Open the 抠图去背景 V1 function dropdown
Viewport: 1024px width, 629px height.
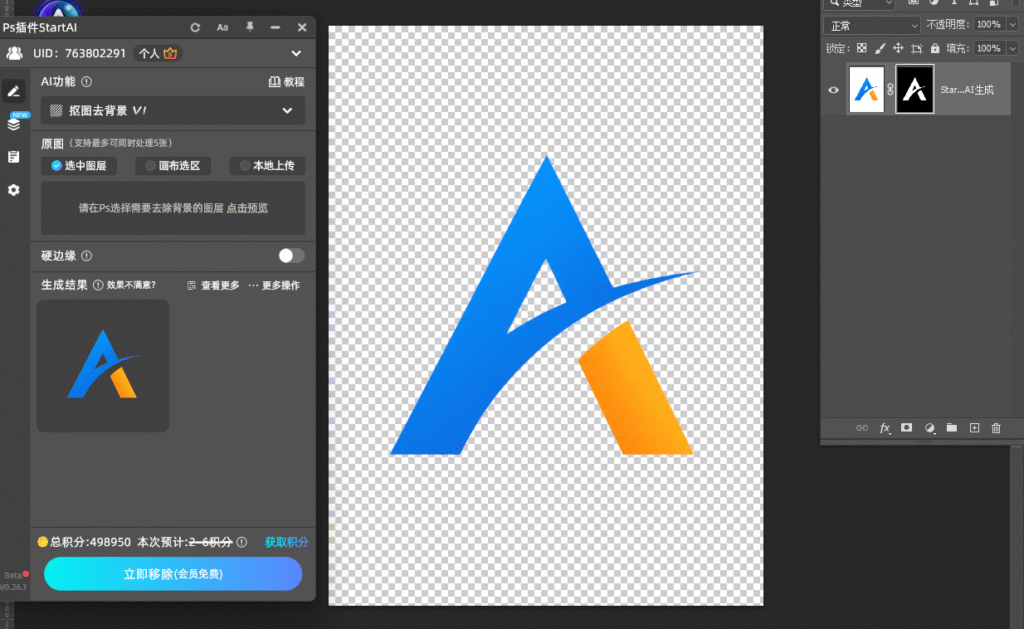pos(173,111)
